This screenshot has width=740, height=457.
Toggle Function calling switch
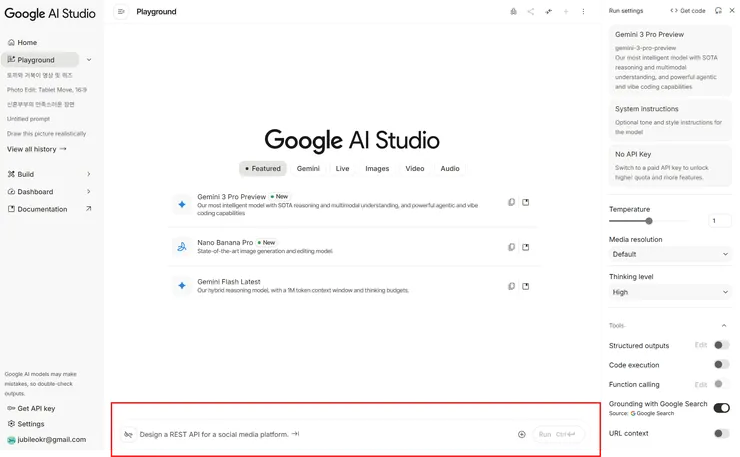point(721,384)
